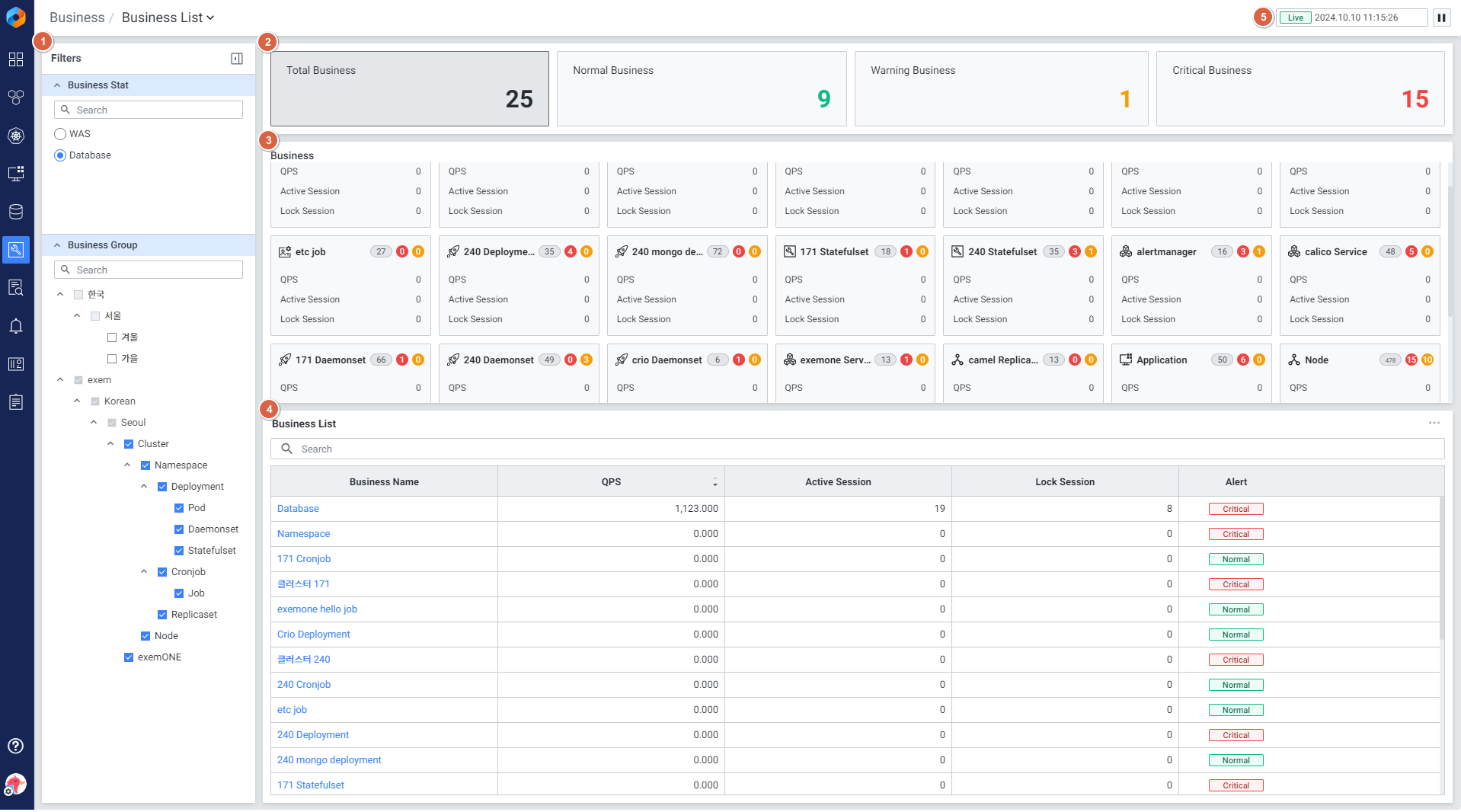Pause live updates with the pause button
This screenshot has height=812, width=1461.
click(x=1441, y=18)
